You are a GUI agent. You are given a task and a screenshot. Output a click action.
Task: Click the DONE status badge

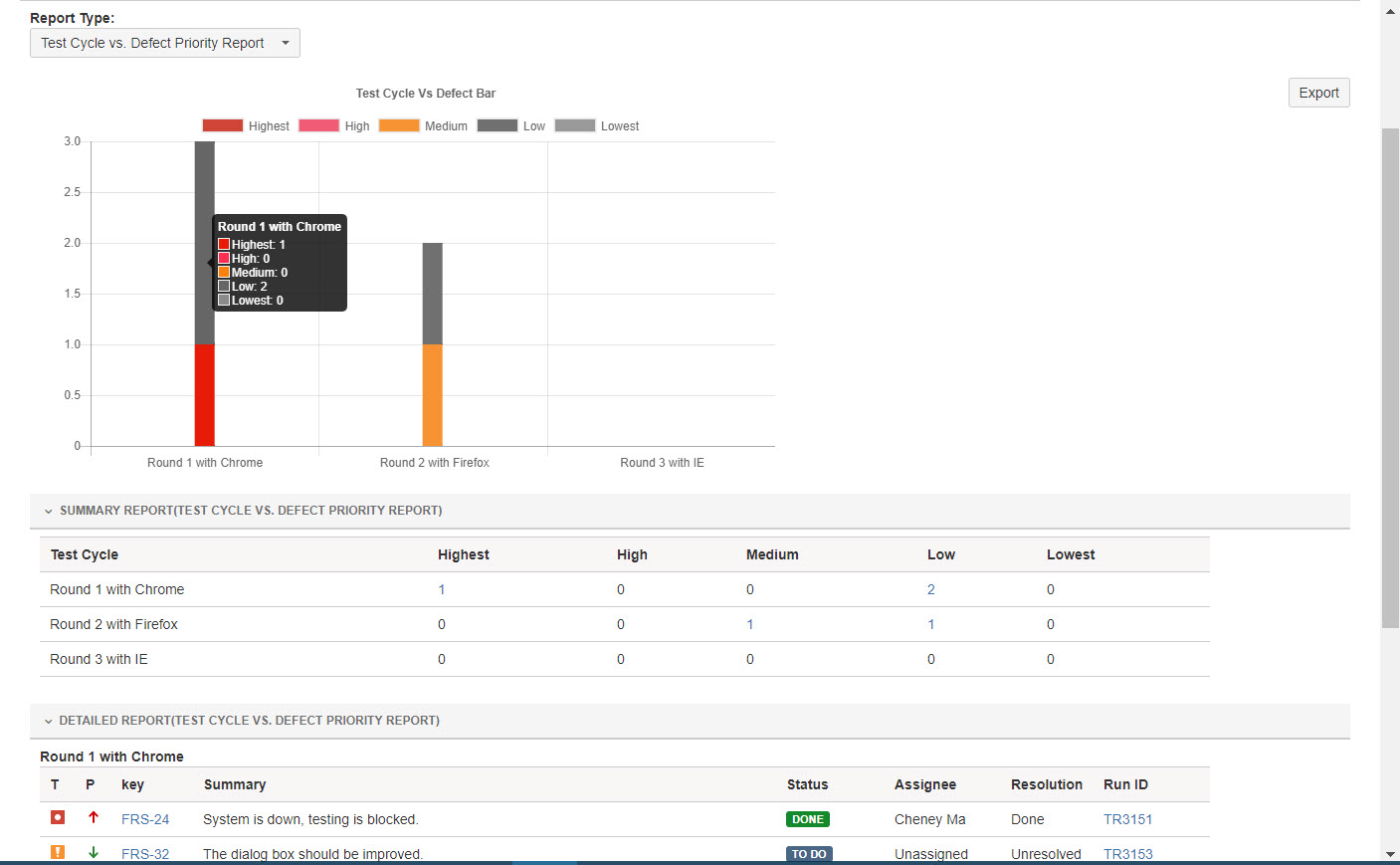[807, 819]
